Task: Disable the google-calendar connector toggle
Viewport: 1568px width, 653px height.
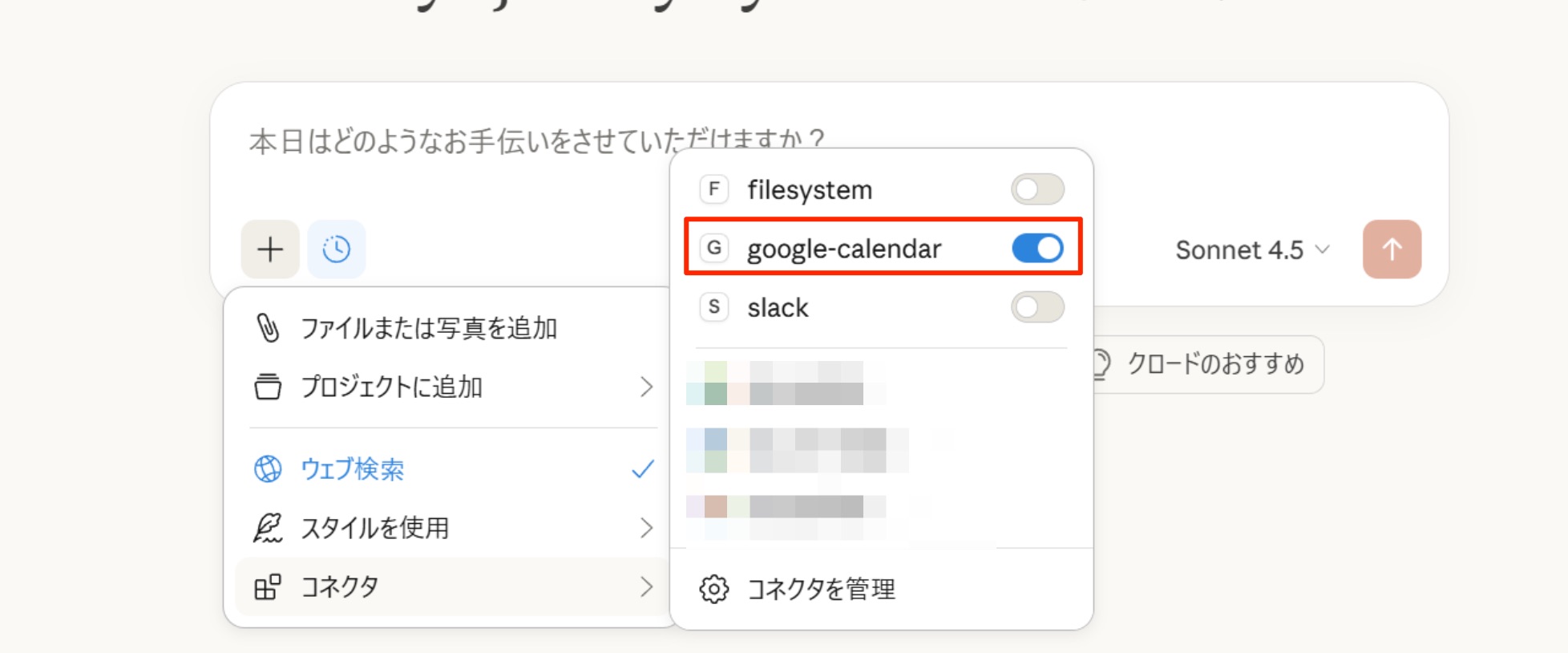Action: click(1037, 249)
